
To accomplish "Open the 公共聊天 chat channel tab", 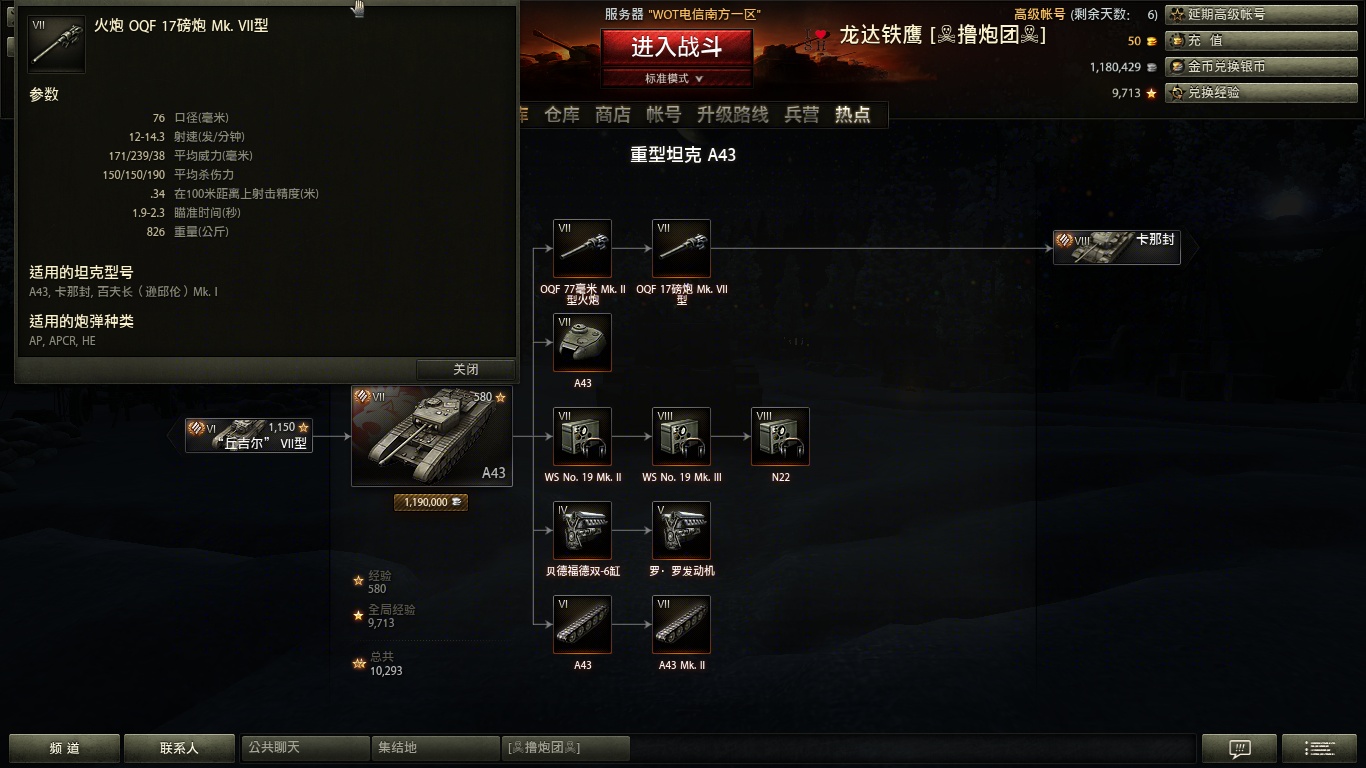I will pyautogui.click(x=306, y=748).
